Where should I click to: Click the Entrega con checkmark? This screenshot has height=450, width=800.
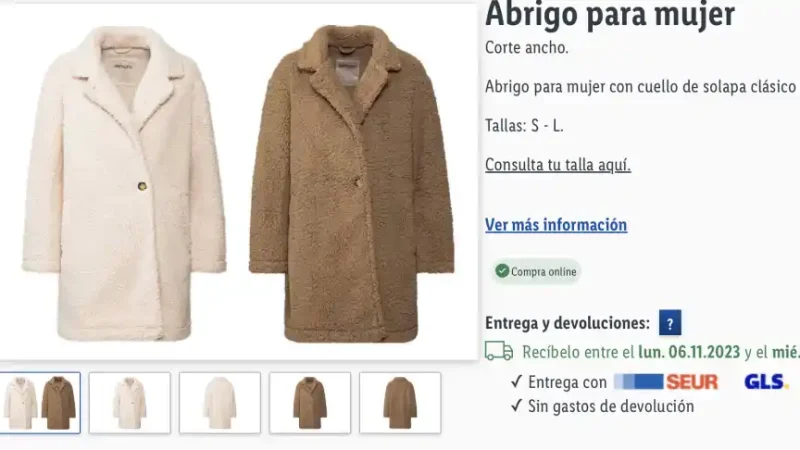pyautogui.click(x=516, y=382)
